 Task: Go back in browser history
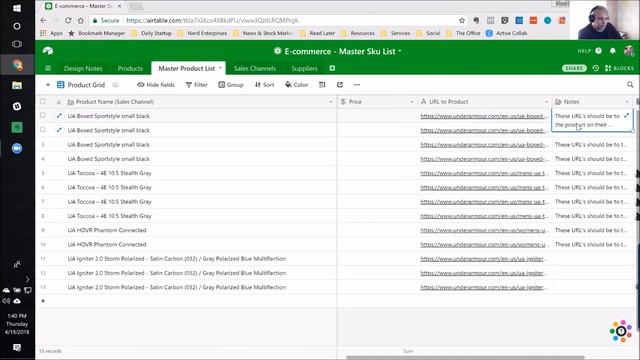pyautogui.click(x=44, y=20)
